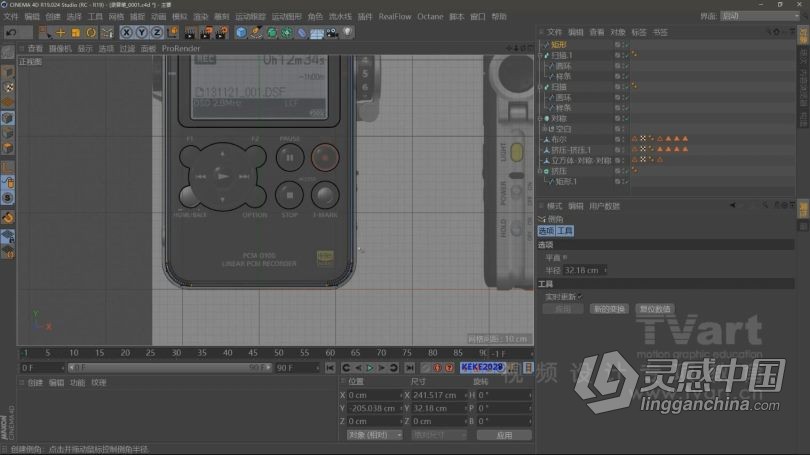
Task: Activate the Rotate tool icon
Action: [91, 33]
